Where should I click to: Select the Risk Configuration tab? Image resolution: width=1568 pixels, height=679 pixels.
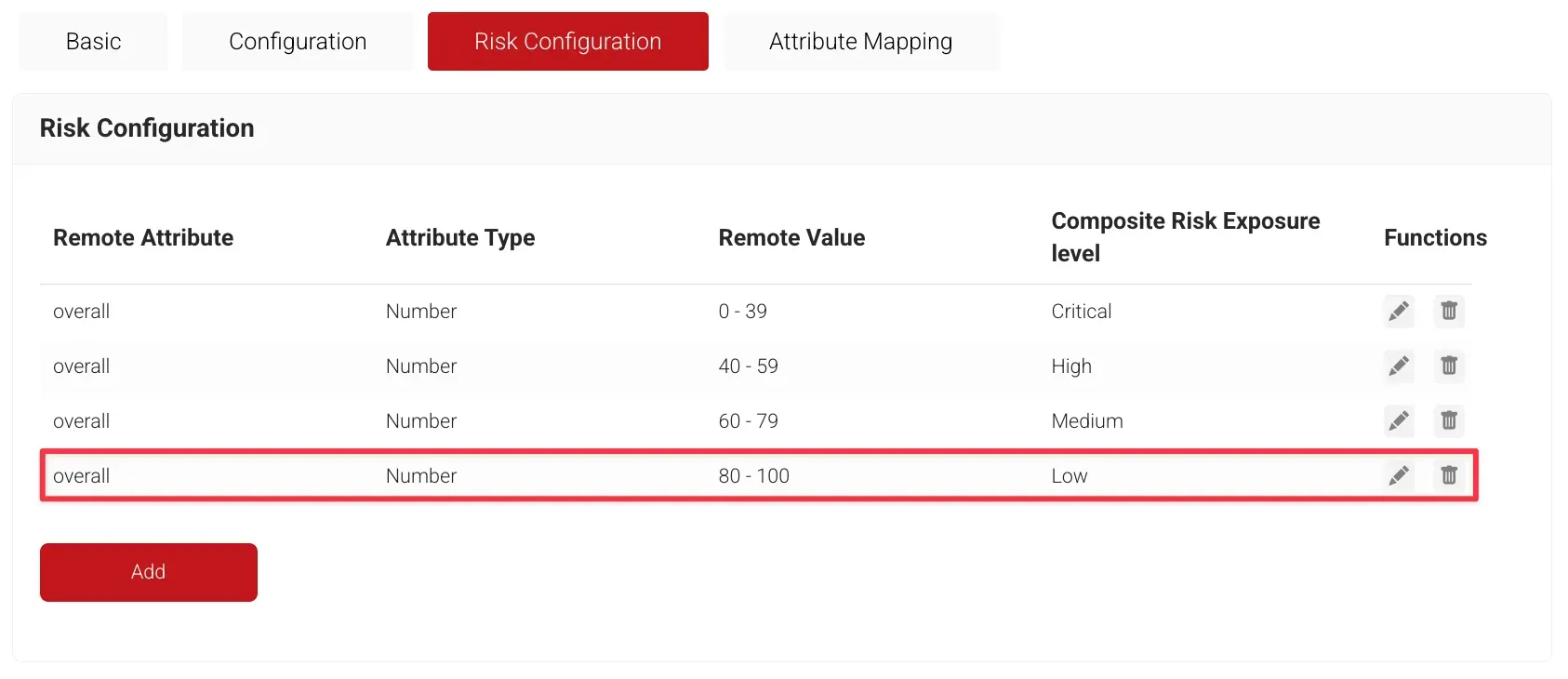coord(567,42)
